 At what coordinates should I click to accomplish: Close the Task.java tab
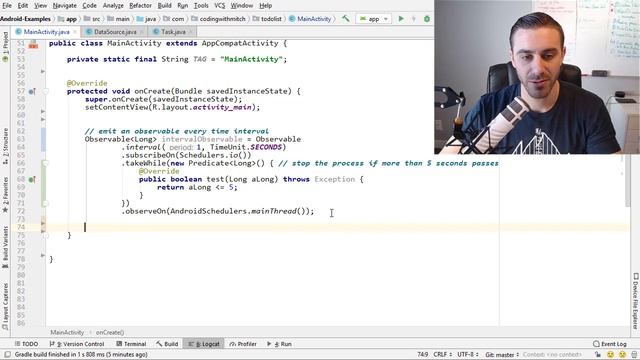pyautogui.click(x=191, y=32)
